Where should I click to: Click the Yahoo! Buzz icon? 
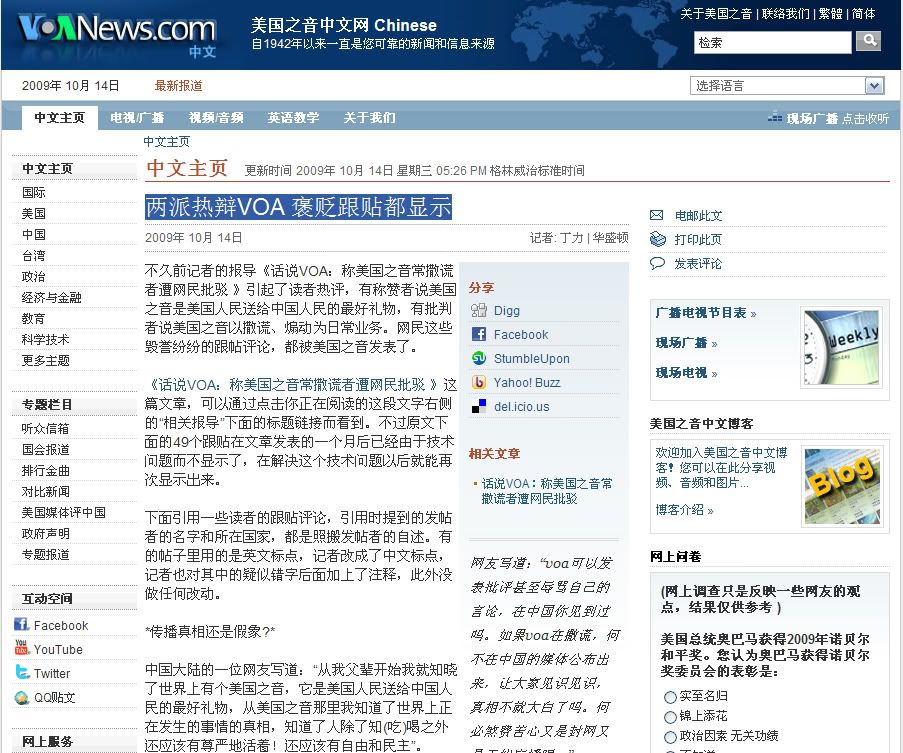pos(479,383)
